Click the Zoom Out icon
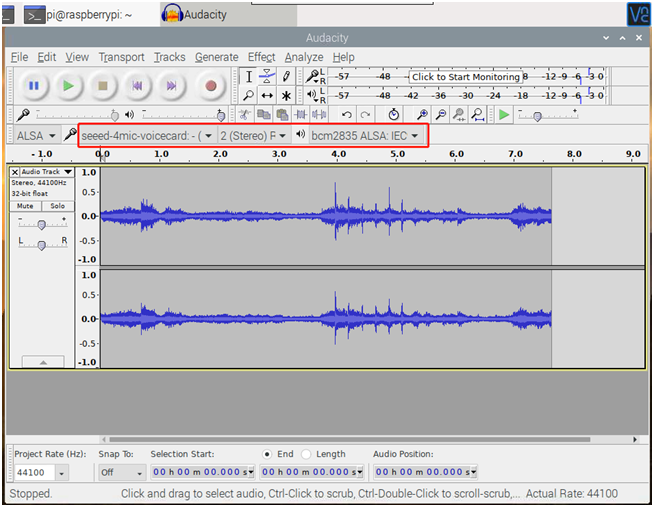 tap(440, 114)
